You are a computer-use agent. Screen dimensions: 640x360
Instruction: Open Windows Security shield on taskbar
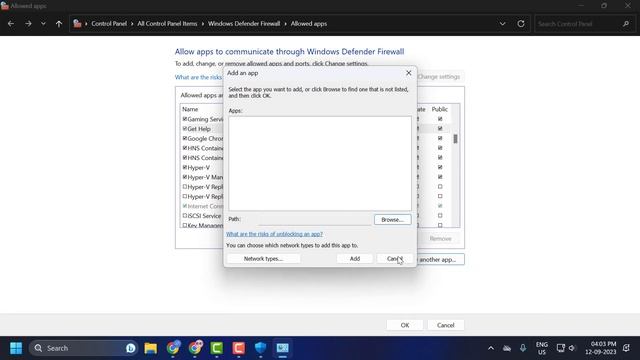pyautogui.click(x=260, y=348)
